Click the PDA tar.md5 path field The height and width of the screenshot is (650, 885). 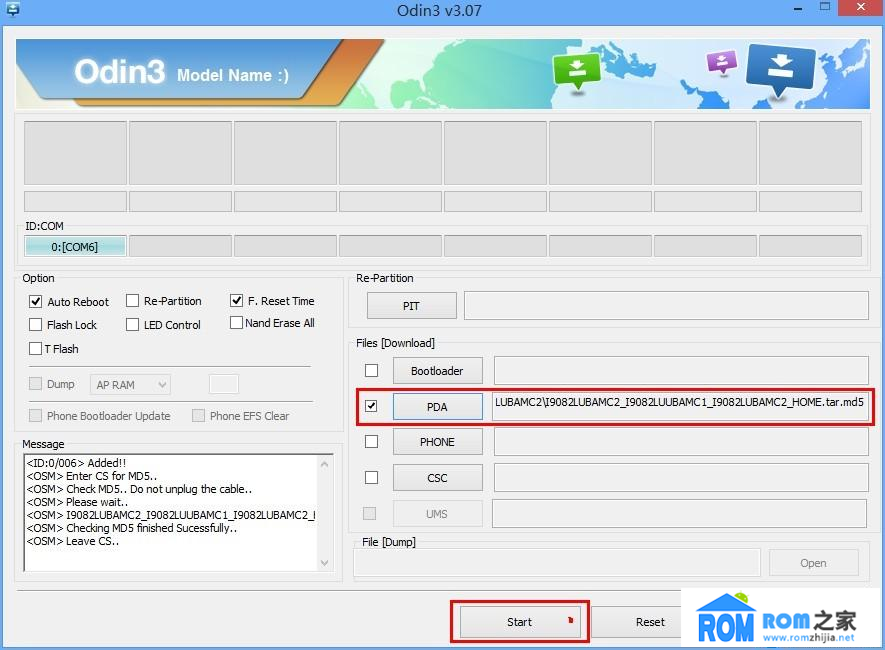[x=680, y=406]
